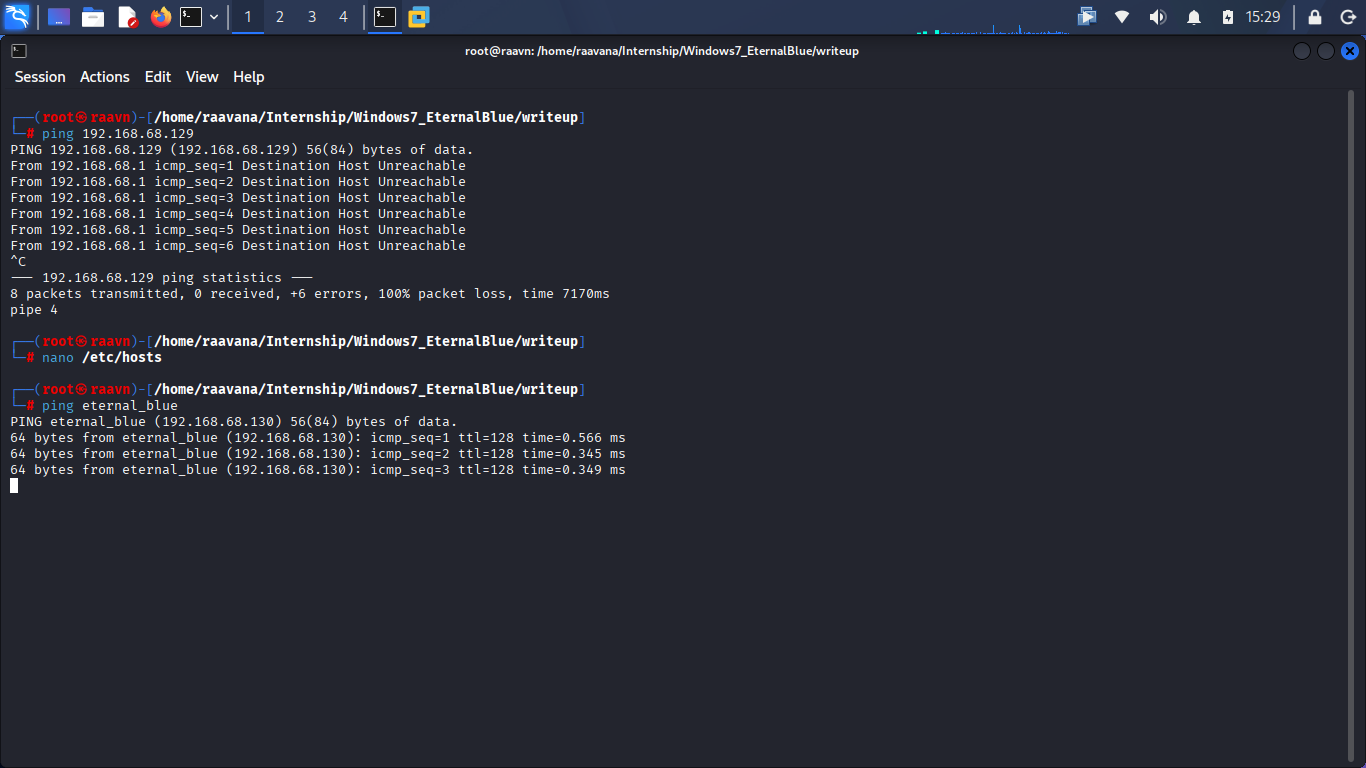Switch to workspace 4
The height and width of the screenshot is (768, 1366).
coord(344,17)
